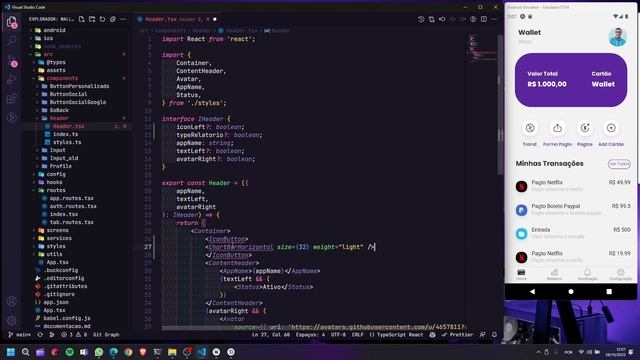Open errors and warnings count

[74, 335]
